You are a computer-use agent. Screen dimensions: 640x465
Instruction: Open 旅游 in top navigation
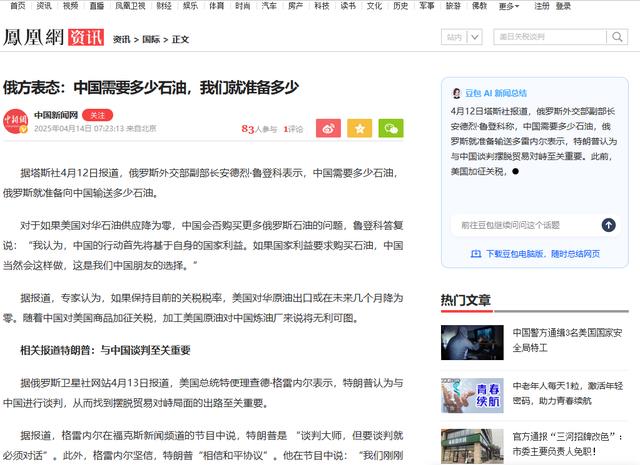coord(453,6)
